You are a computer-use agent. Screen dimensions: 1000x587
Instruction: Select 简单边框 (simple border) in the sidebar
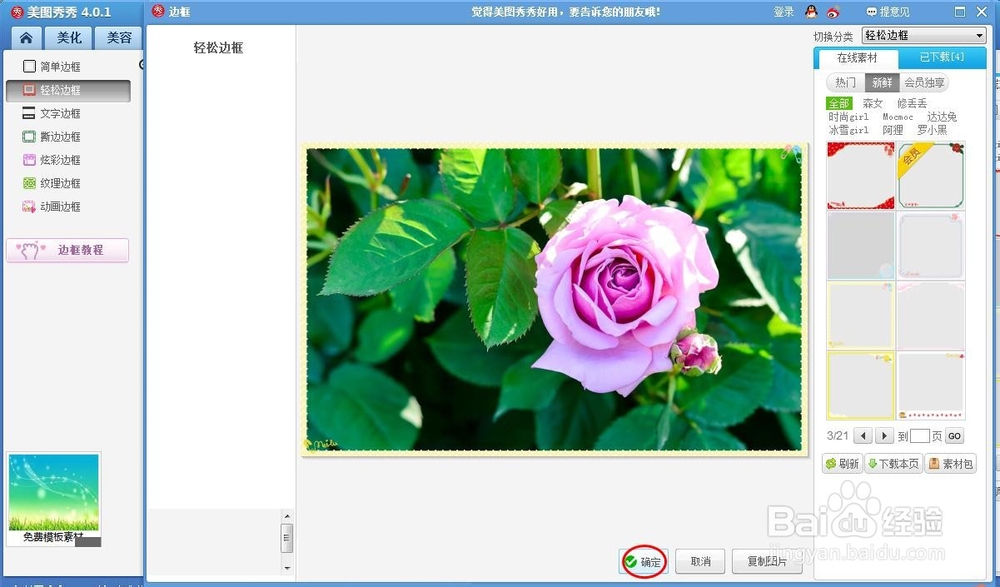(60, 66)
